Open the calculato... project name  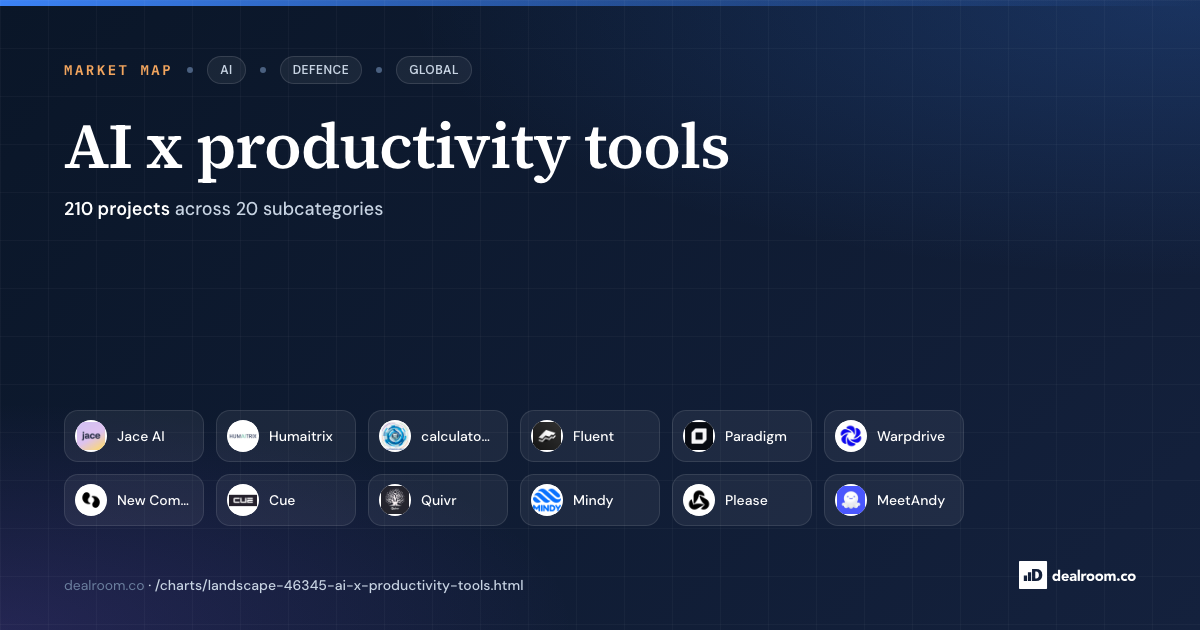point(456,436)
